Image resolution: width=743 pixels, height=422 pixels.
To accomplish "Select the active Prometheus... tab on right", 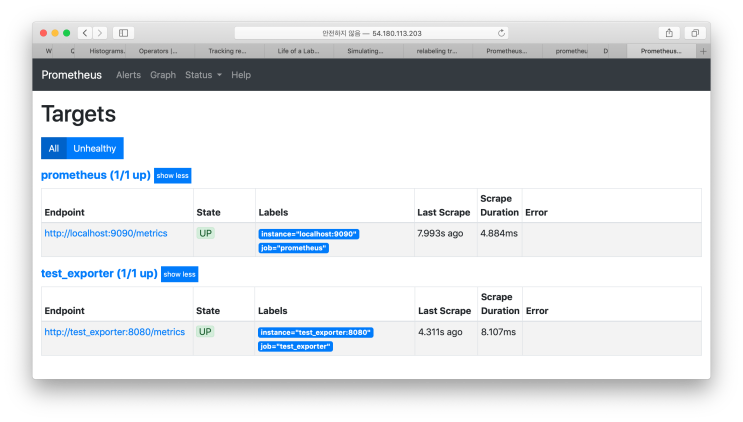I will tap(661, 51).
